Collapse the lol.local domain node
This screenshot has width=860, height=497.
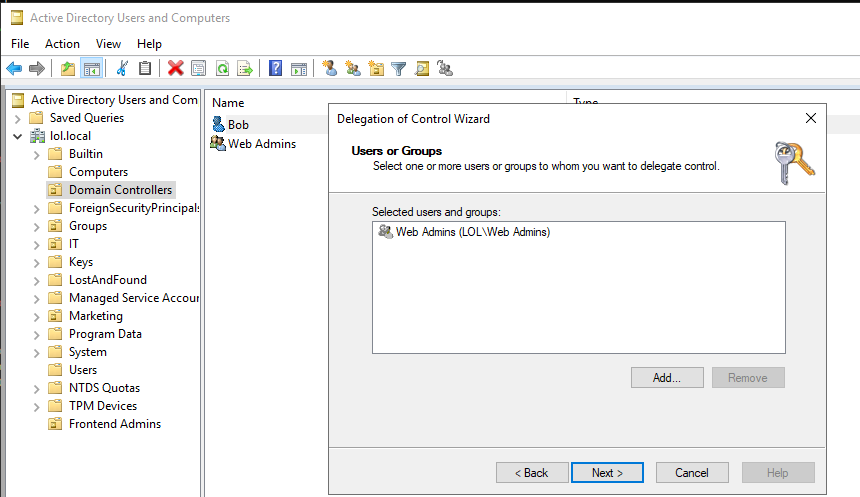click(x=18, y=136)
